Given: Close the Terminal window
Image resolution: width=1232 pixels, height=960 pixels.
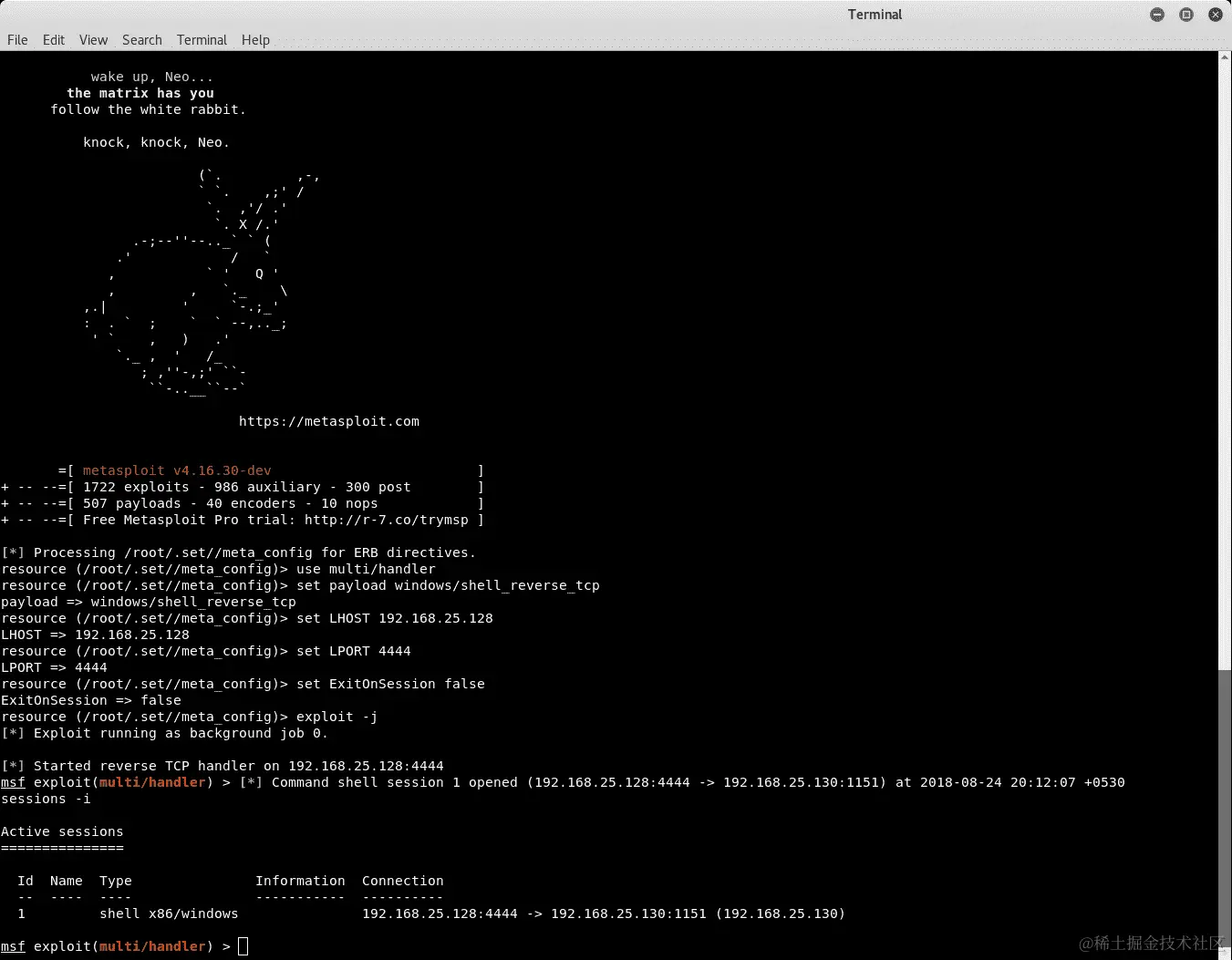Looking at the screenshot, I should tap(1216, 15).
